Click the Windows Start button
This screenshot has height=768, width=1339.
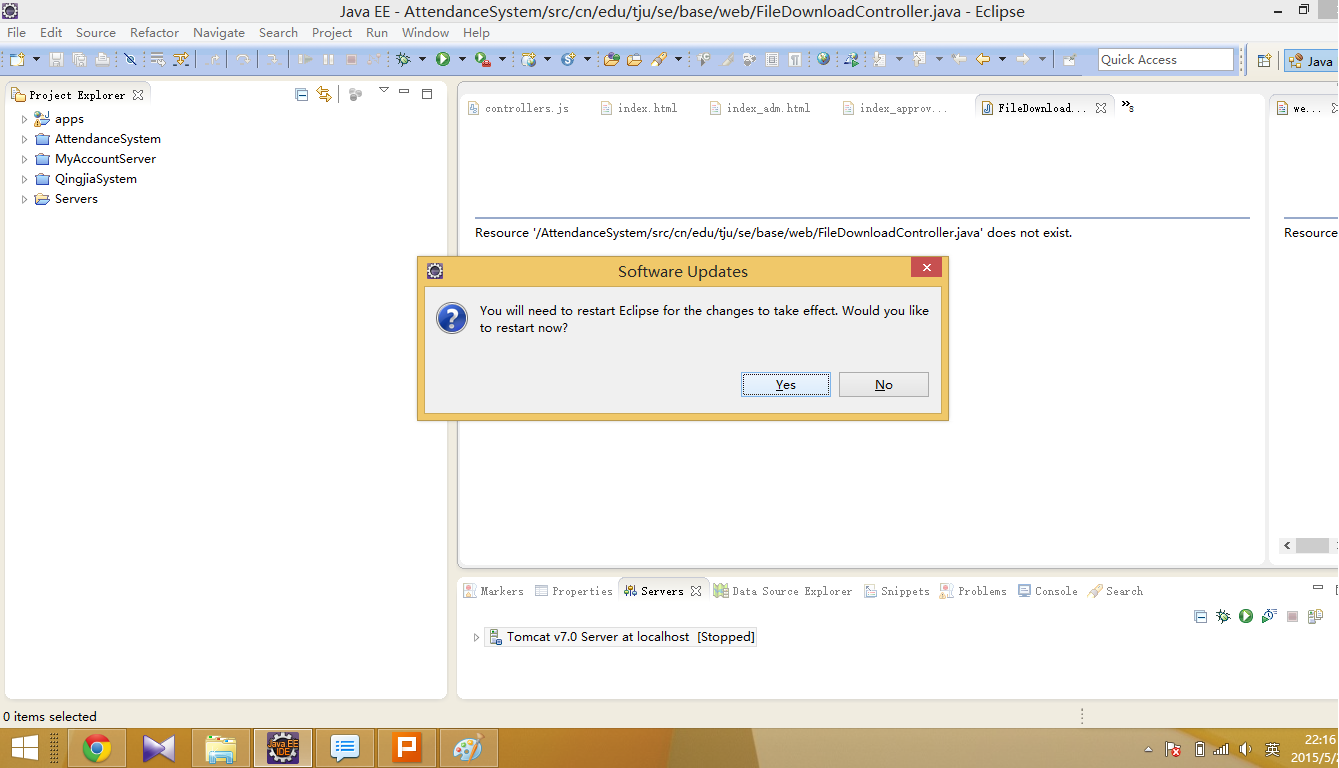coord(25,748)
